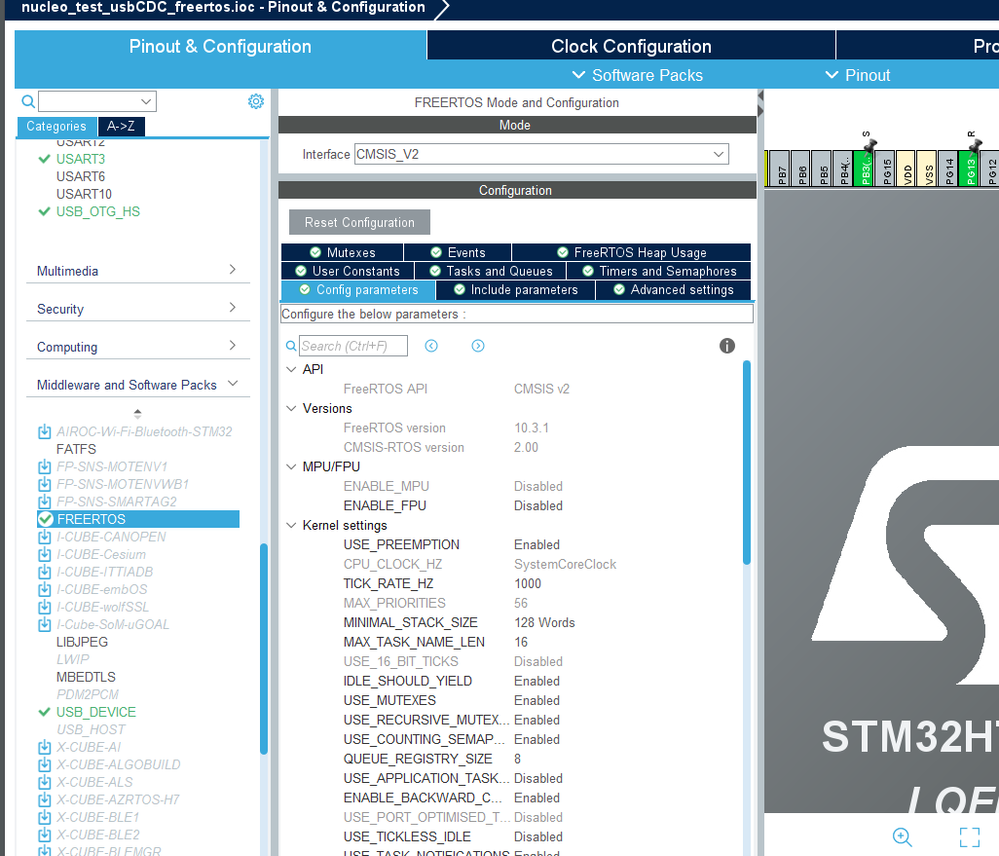This screenshot has height=856, width=999.
Task: Click download icon beside I-Cube-SoM-uGOAL
Action: 45,624
